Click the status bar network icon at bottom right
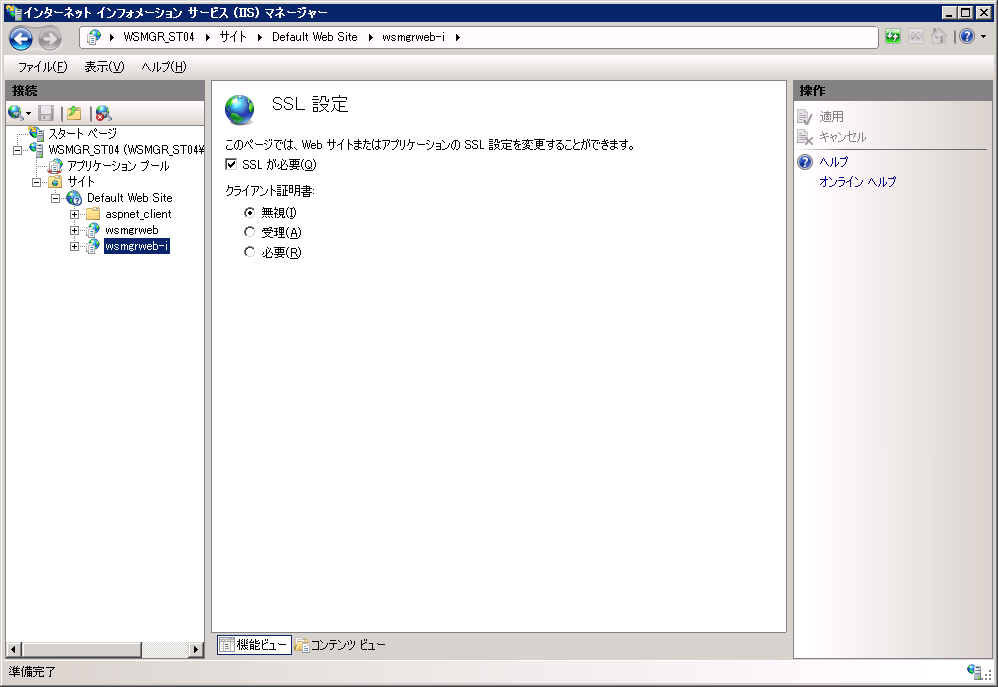This screenshot has width=998, height=687. click(974, 671)
